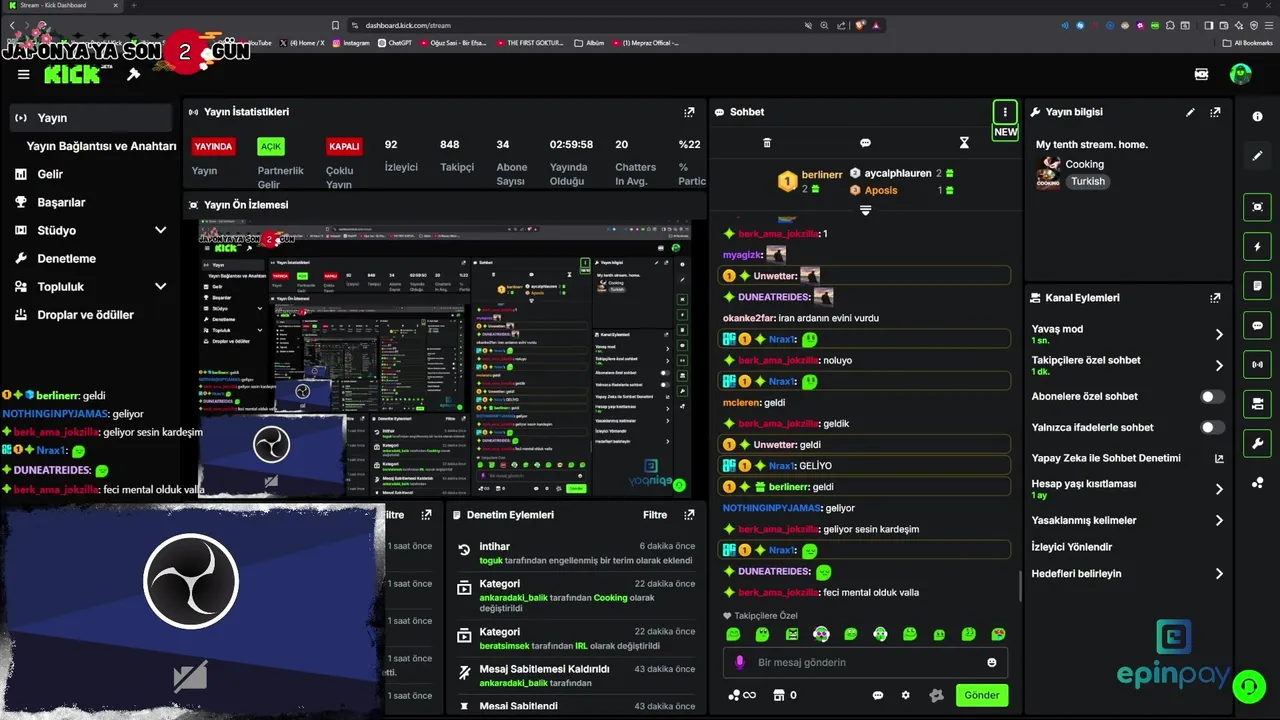The width and height of the screenshot is (1280, 720).
Task: Click the screen-capture icon in right sidebar
Action: coord(1258,207)
